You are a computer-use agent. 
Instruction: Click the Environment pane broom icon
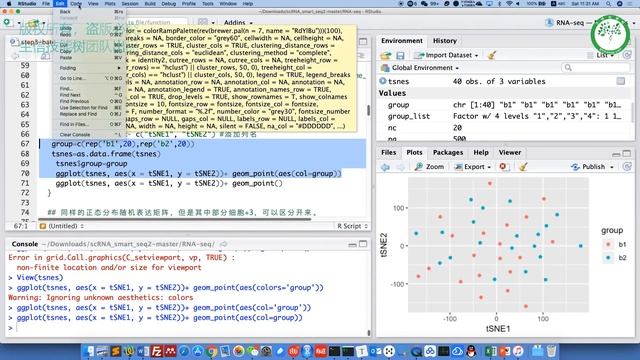pyautogui.click(x=491, y=55)
